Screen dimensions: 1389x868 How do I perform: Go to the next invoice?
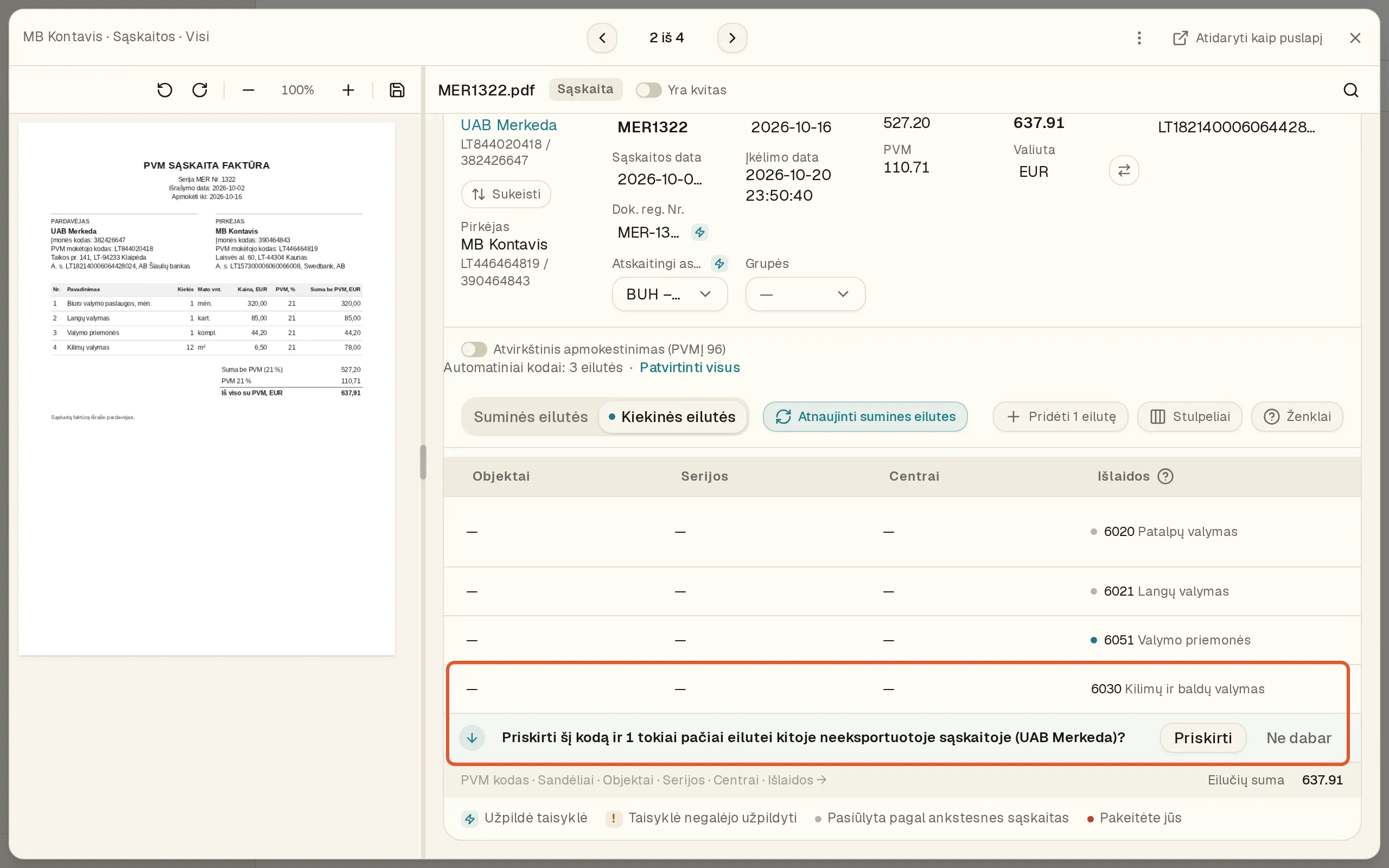click(732, 38)
